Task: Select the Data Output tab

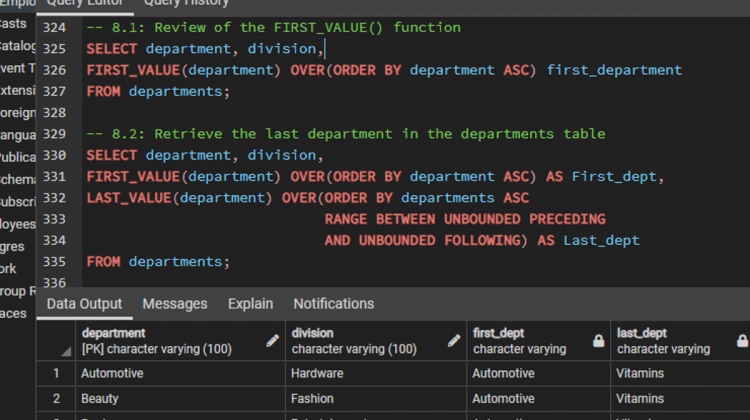Action: click(85, 304)
